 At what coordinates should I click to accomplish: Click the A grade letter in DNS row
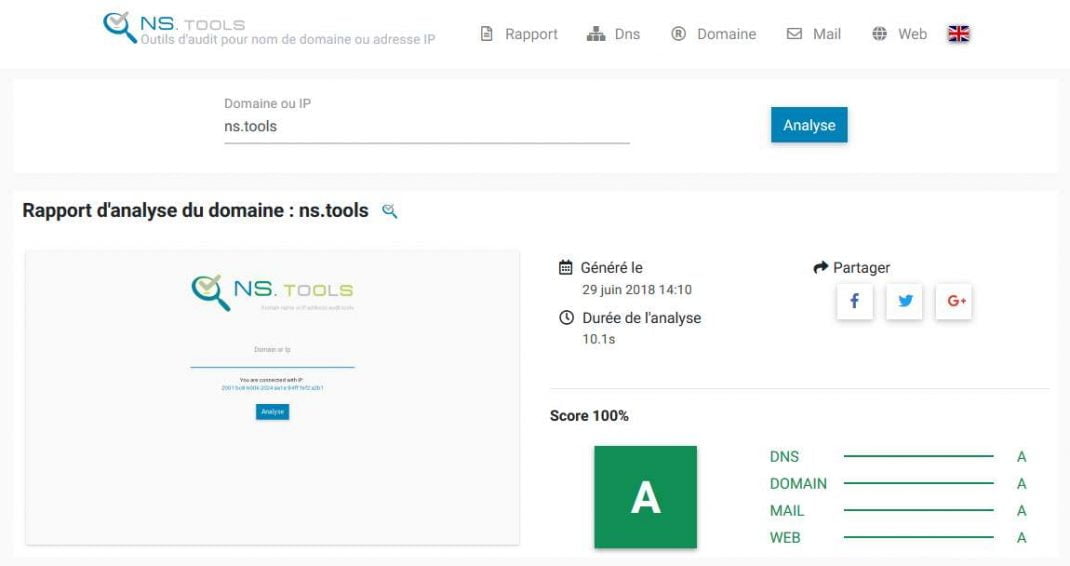coord(1022,457)
